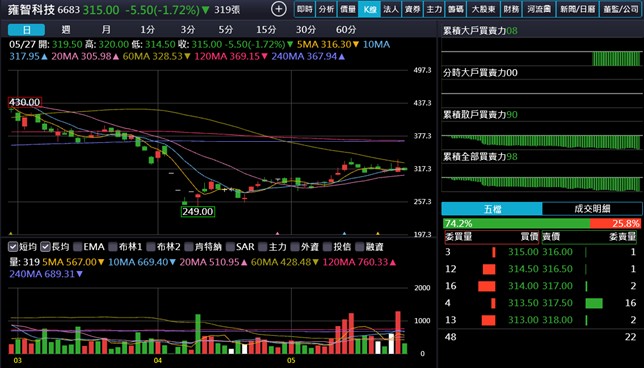Click the bid price 314.50

click(523, 269)
